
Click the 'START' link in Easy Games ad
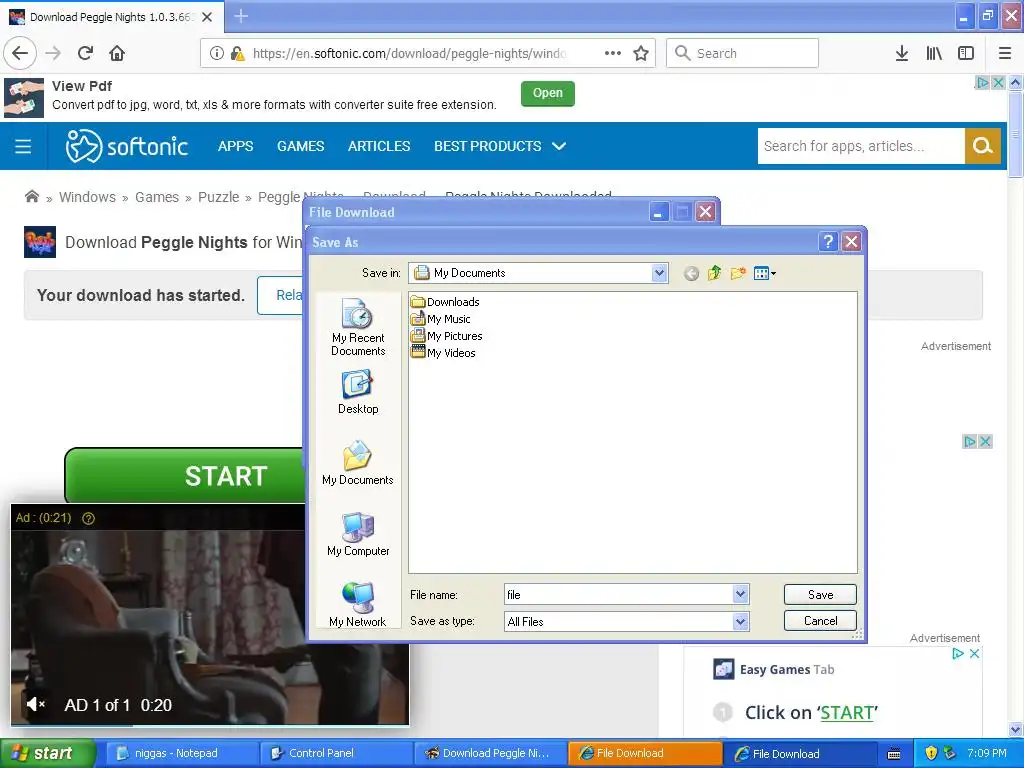[846, 712]
